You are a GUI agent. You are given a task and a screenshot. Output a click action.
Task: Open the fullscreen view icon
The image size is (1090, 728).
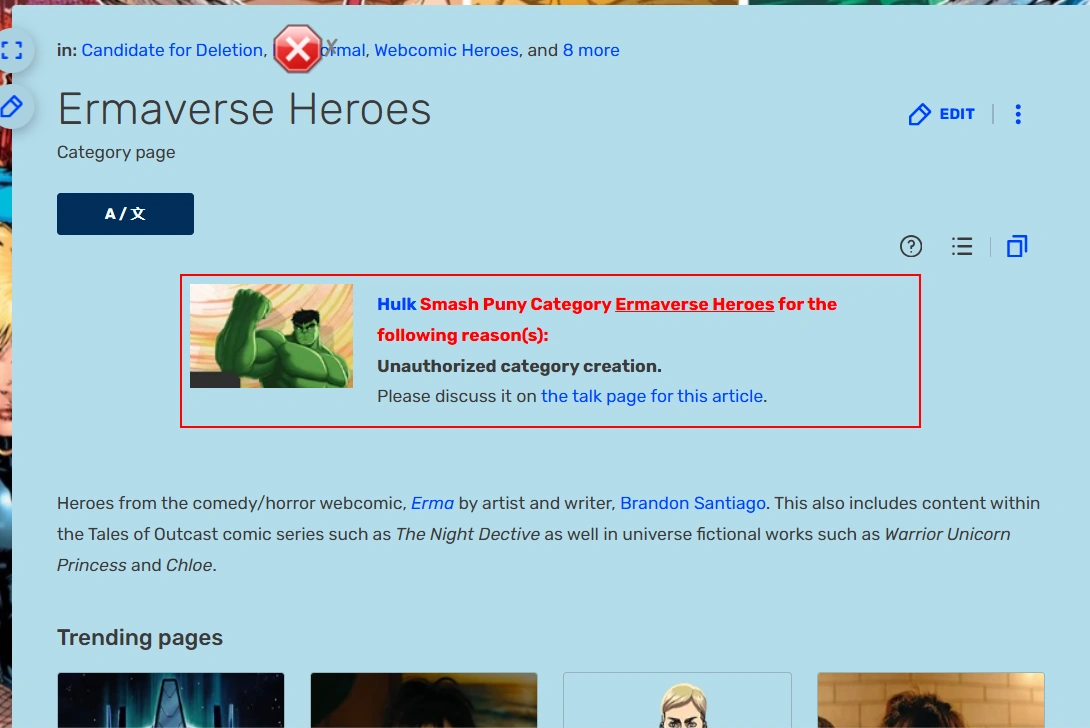[14, 50]
